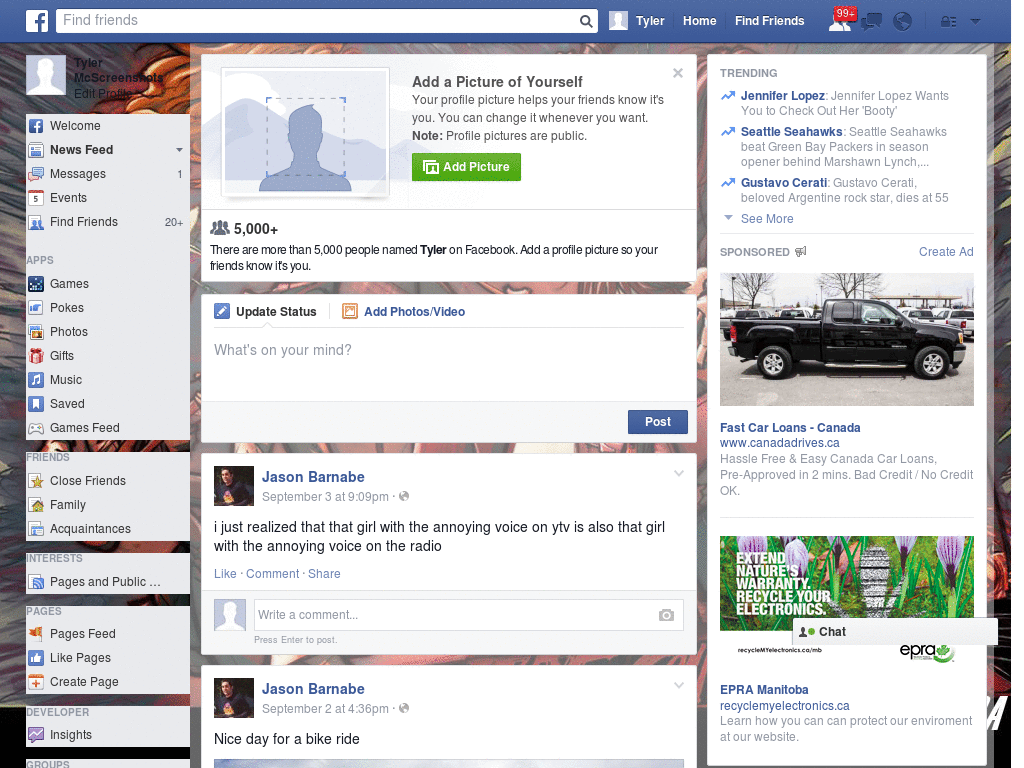Expand See More trending topics
Viewport: 1024px width, 768px height.
pos(767,219)
